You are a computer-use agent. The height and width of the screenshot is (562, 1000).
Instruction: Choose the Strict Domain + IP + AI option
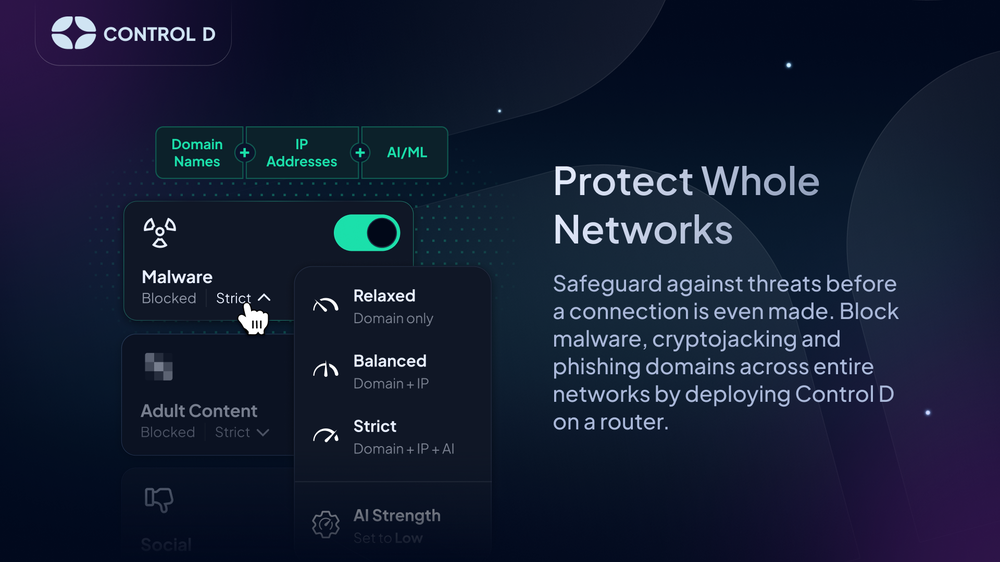point(403,436)
